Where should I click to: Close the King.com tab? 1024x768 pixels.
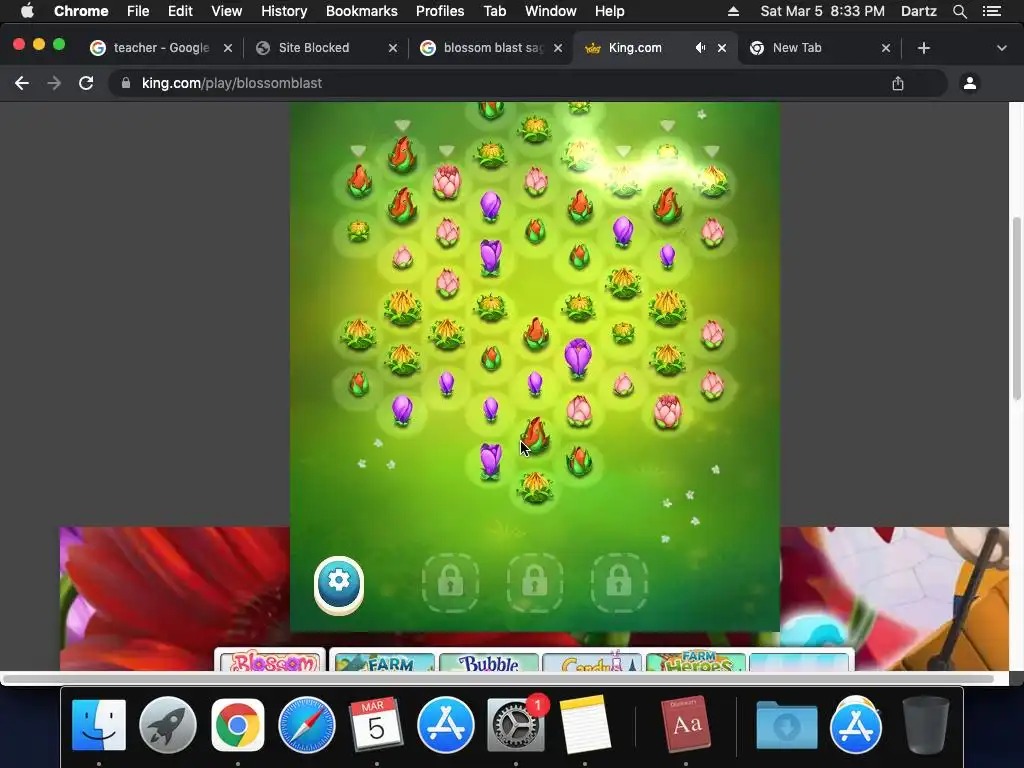722,48
